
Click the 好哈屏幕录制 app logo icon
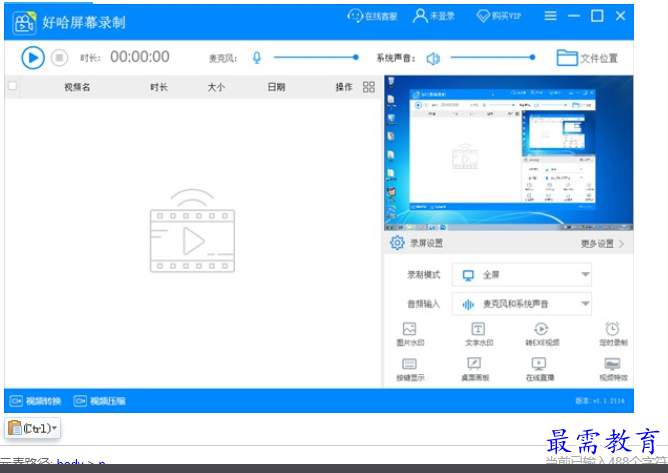(24, 22)
